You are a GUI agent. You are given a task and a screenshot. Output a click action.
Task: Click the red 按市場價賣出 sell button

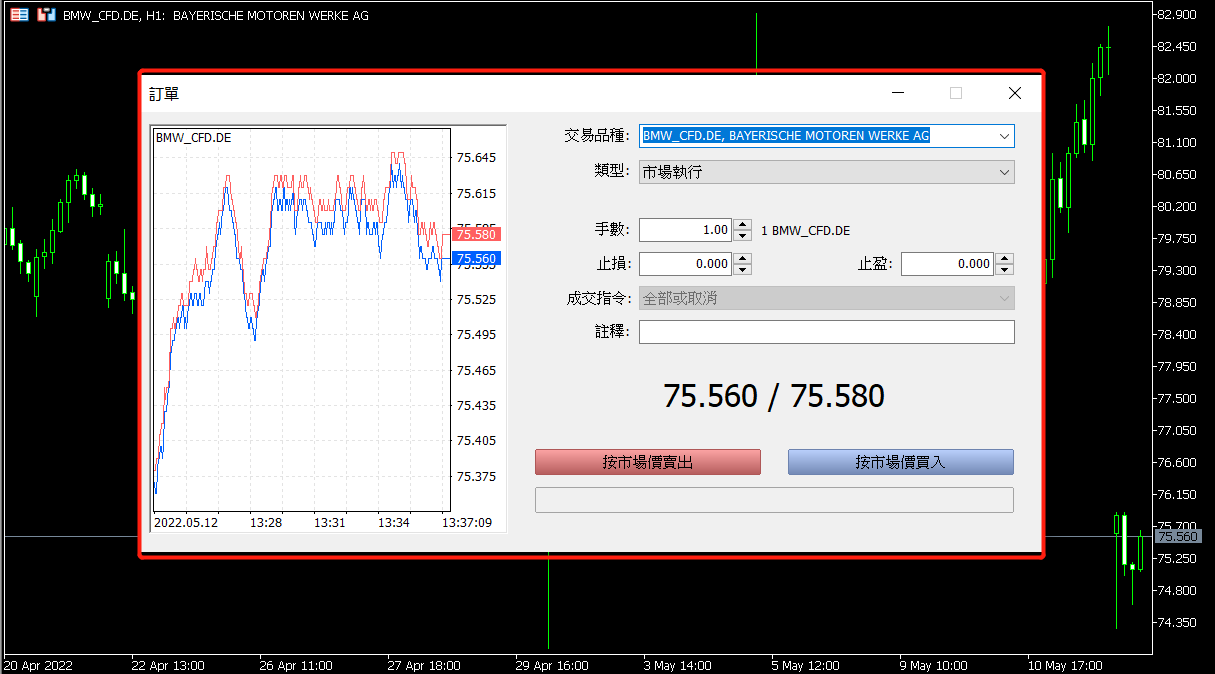[x=648, y=462]
